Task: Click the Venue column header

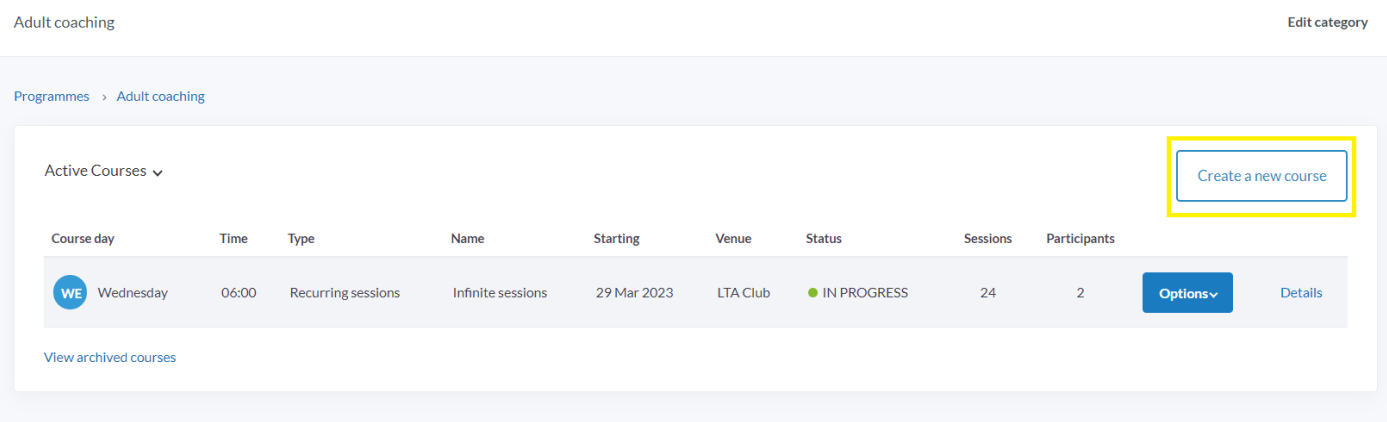Action: coord(733,239)
